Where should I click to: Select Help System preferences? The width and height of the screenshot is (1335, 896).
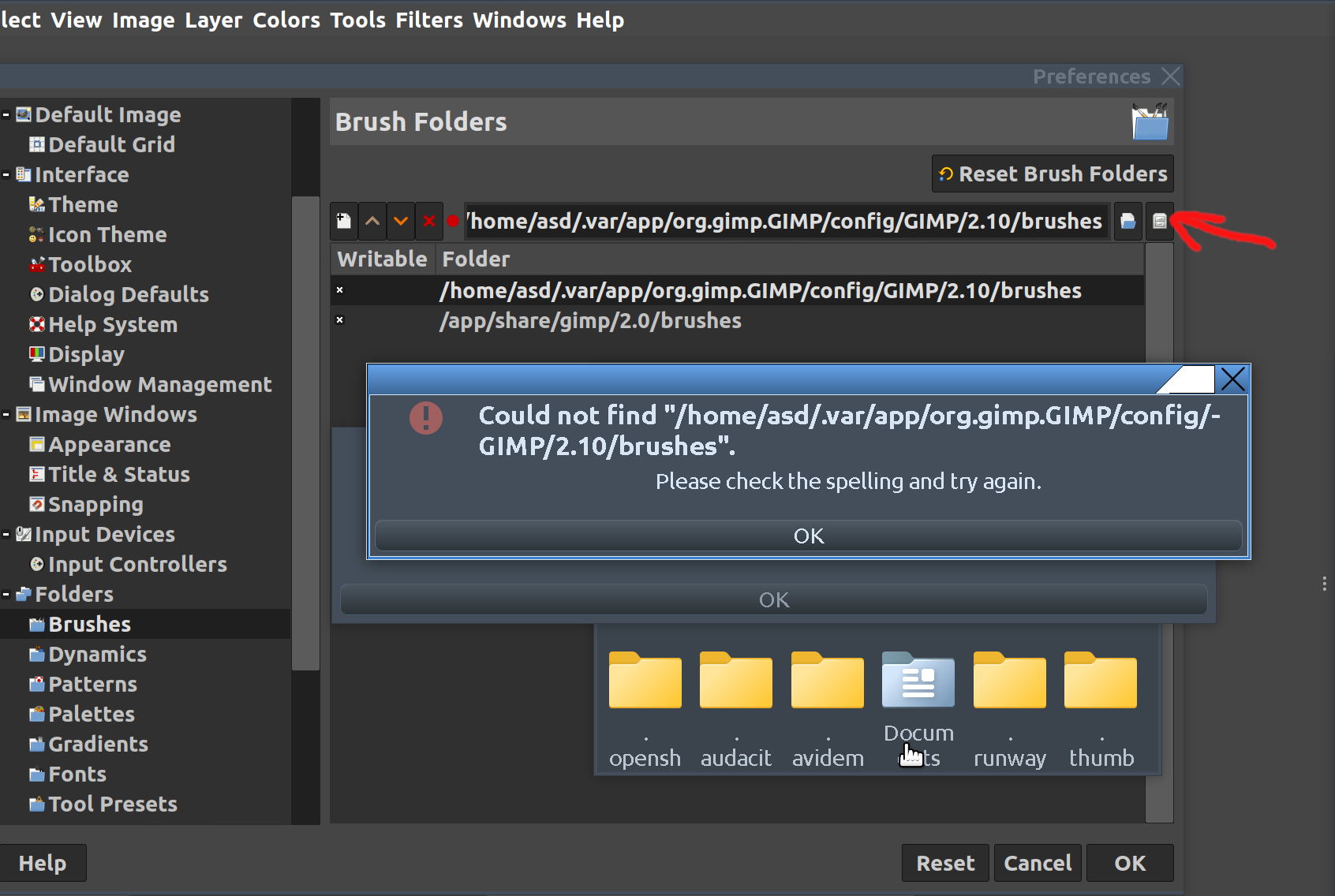tap(113, 324)
